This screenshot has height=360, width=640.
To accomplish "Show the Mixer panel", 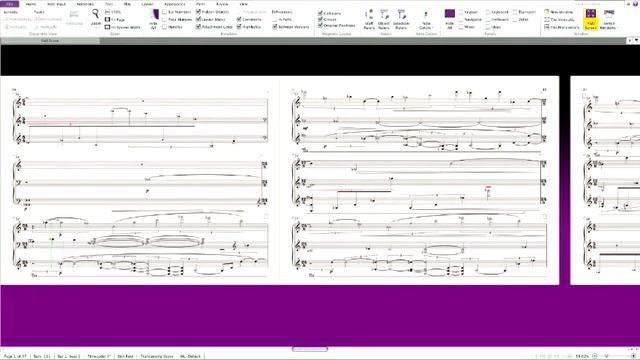I will click(x=466, y=27).
